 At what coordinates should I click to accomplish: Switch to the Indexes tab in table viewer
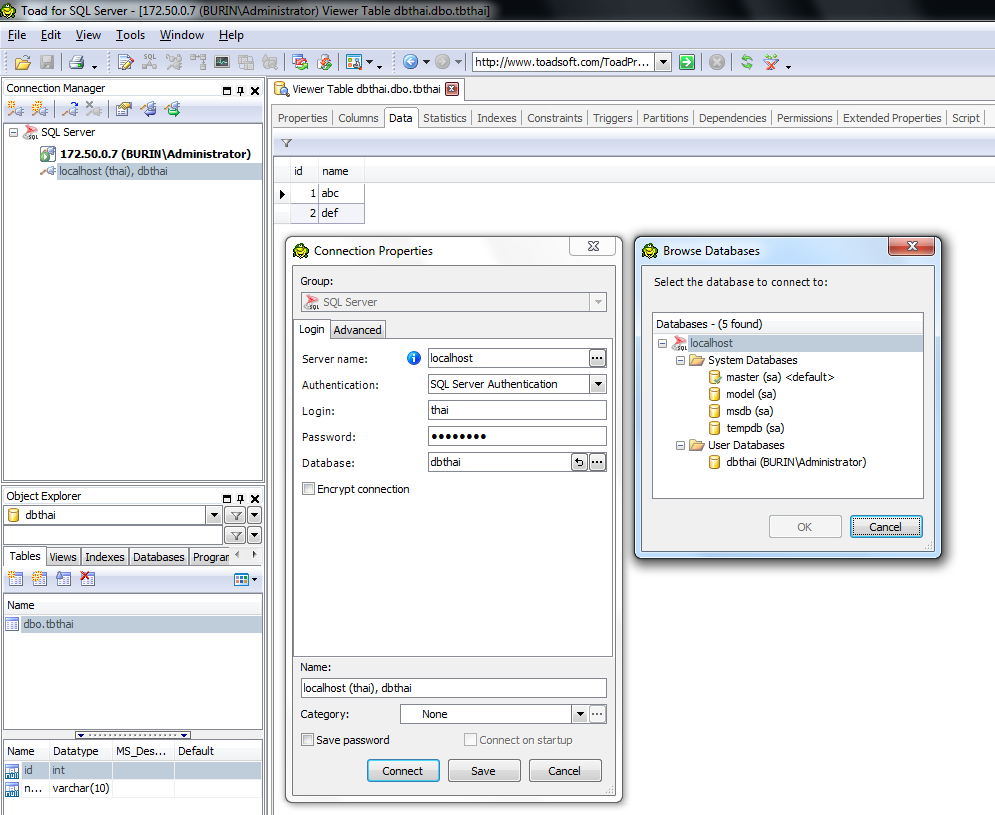[x=496, y=118]
